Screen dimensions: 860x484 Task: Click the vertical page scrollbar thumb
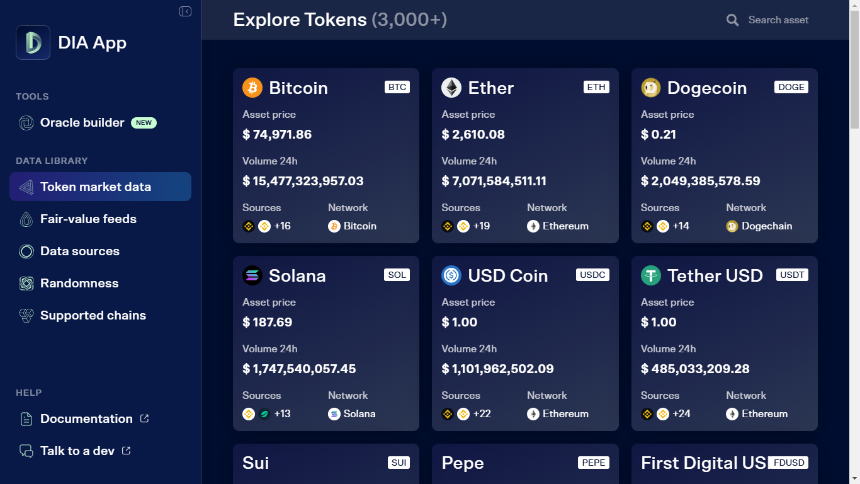coord(855,69)
